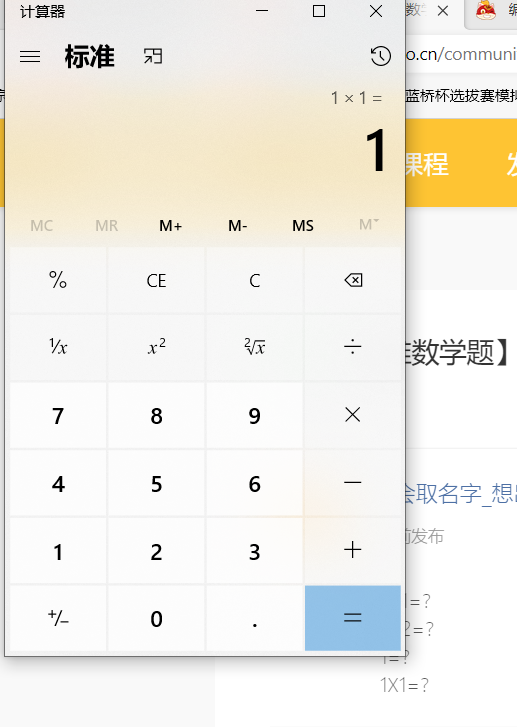Viewport: 517px width, 727px height.
Task: Click the divide operator key
Action: tap(353, 347)
